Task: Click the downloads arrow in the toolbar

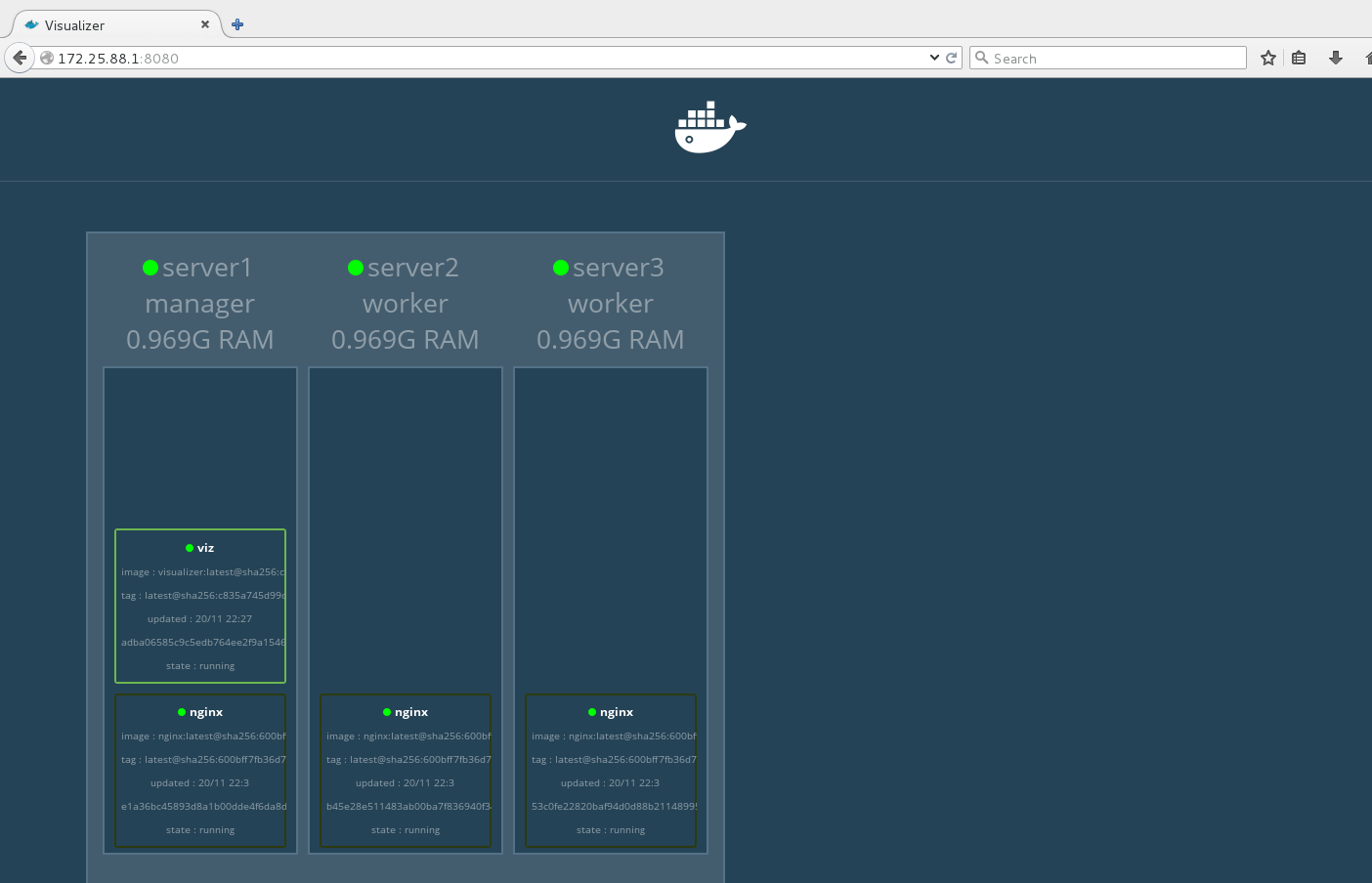Action: click(1335, 58)
